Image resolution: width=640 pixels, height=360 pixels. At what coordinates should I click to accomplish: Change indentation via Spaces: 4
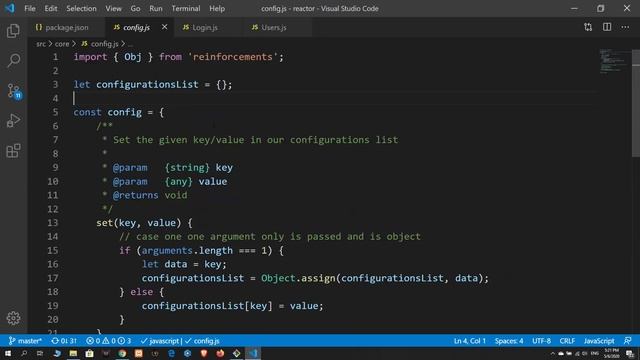pos(509,341)
